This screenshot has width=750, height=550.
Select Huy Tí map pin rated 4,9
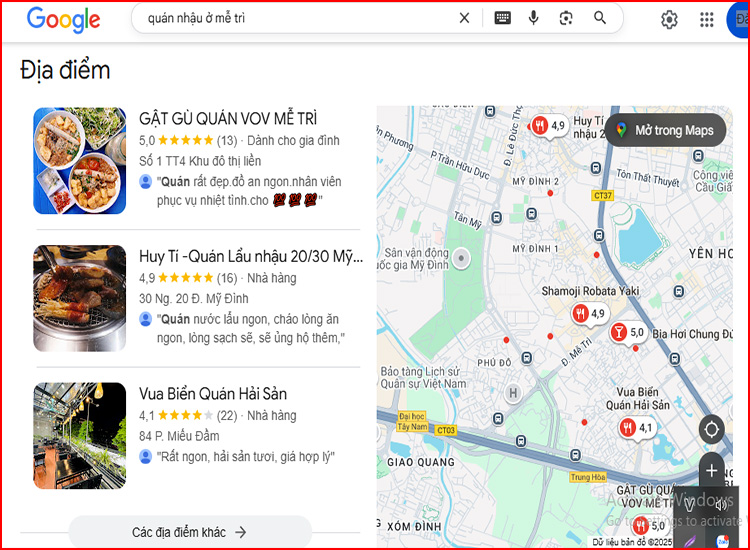click(549, 126)
